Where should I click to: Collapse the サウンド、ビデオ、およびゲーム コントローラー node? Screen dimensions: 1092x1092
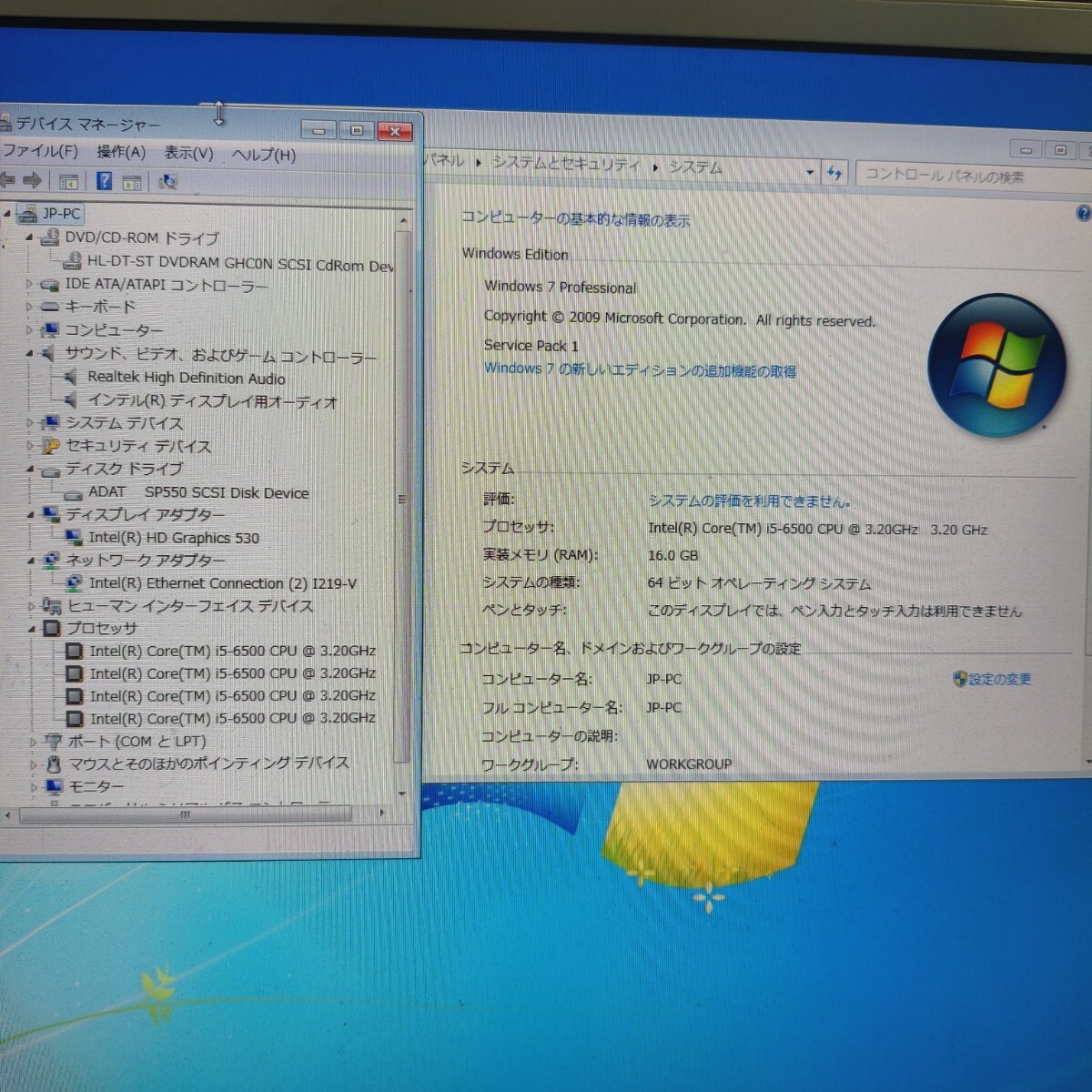click(29, 353)
